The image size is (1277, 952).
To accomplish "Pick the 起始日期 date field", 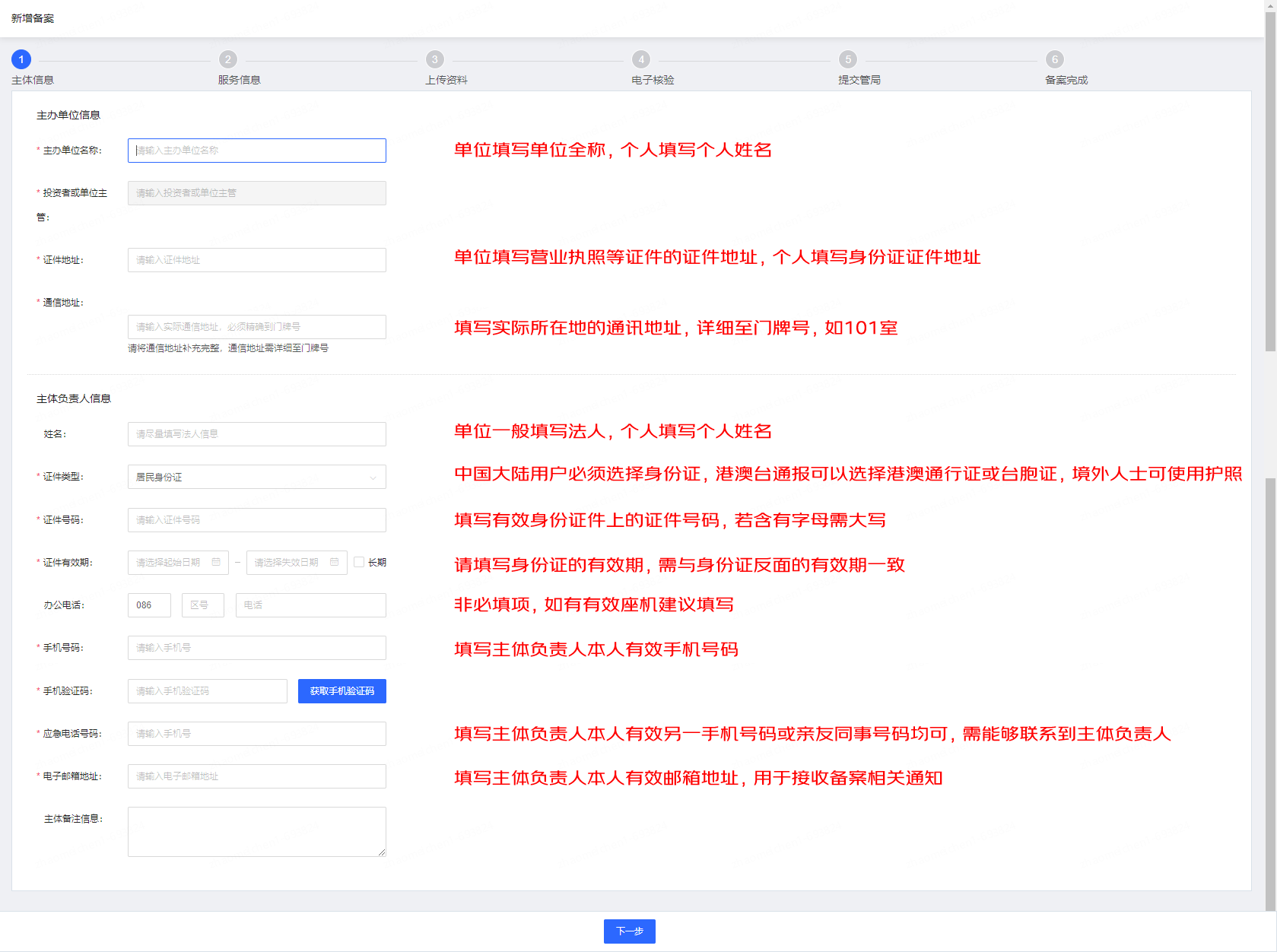I will click(178, 563).
